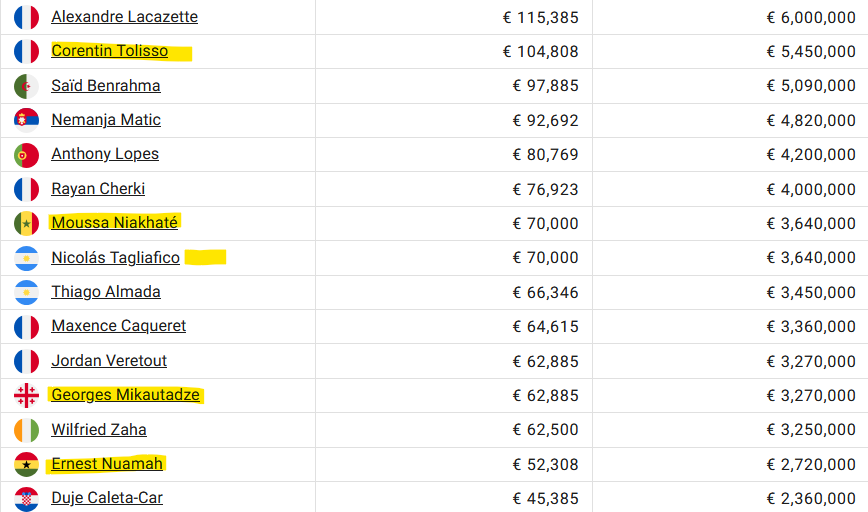Screen dimensions: 868x512
Task: Open Rayan Cherki's profile link
Action: pyautogui.click(x=98, y=189)
